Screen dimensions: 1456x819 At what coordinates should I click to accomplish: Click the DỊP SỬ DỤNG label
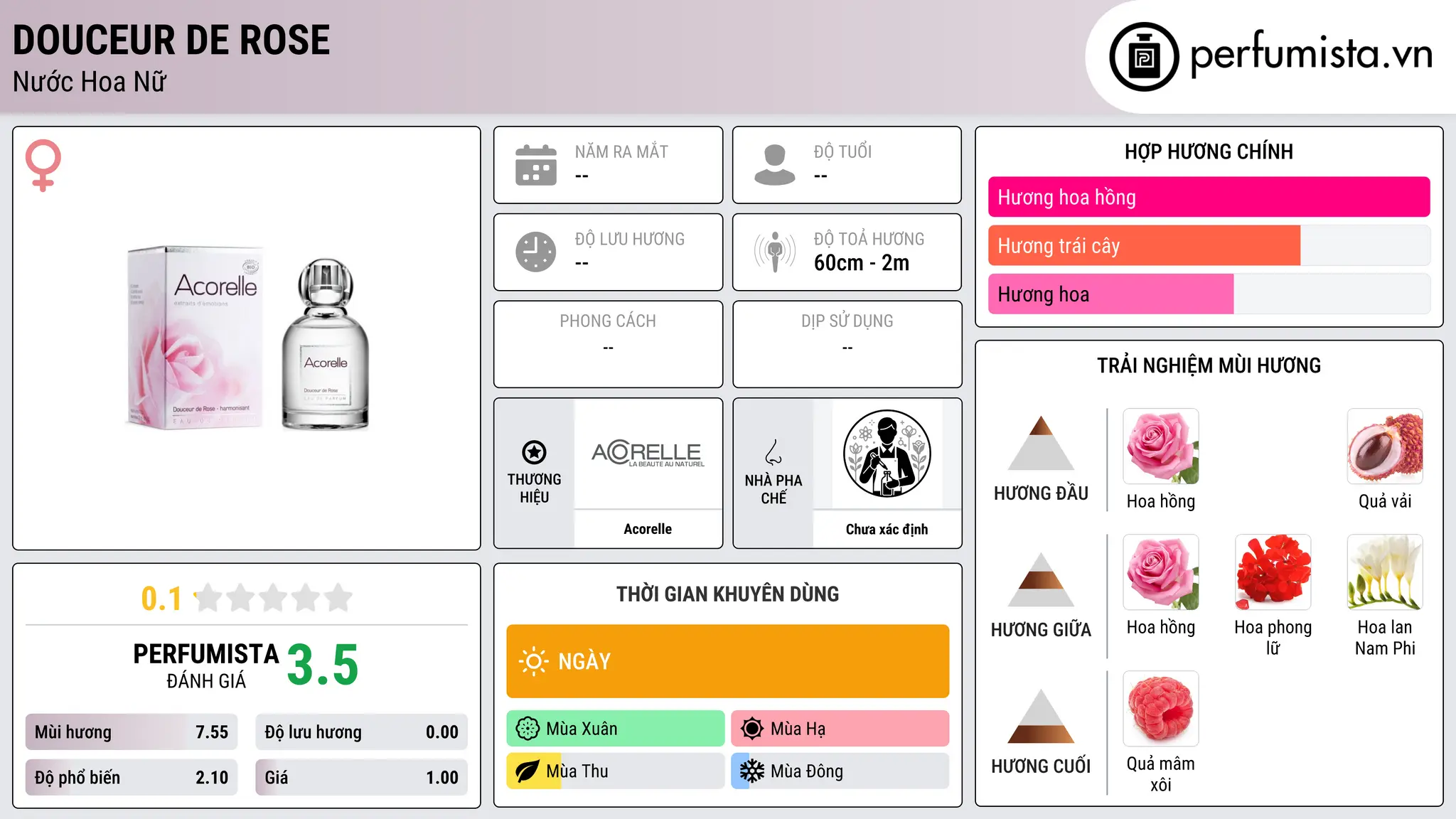pos(847,321)
